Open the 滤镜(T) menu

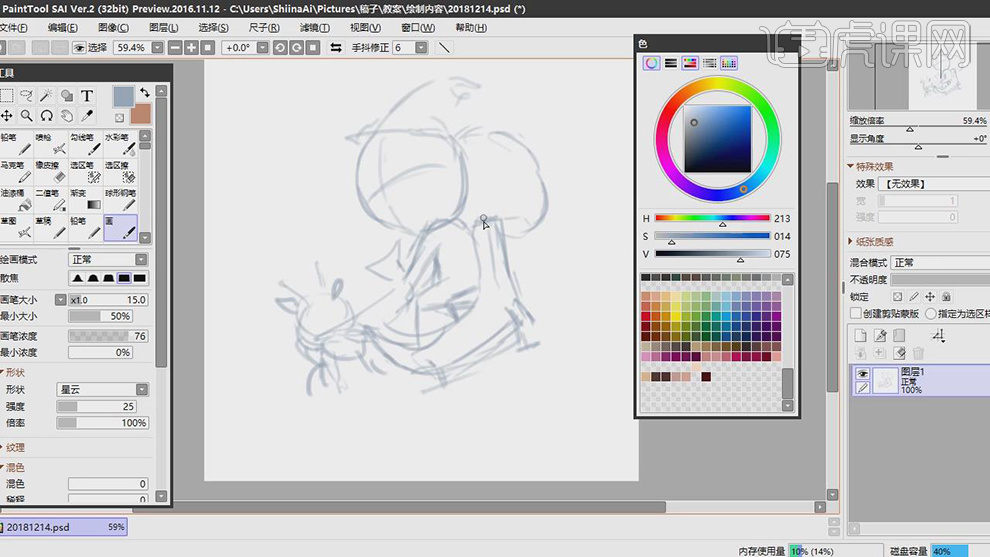click(x=314, y=28)
